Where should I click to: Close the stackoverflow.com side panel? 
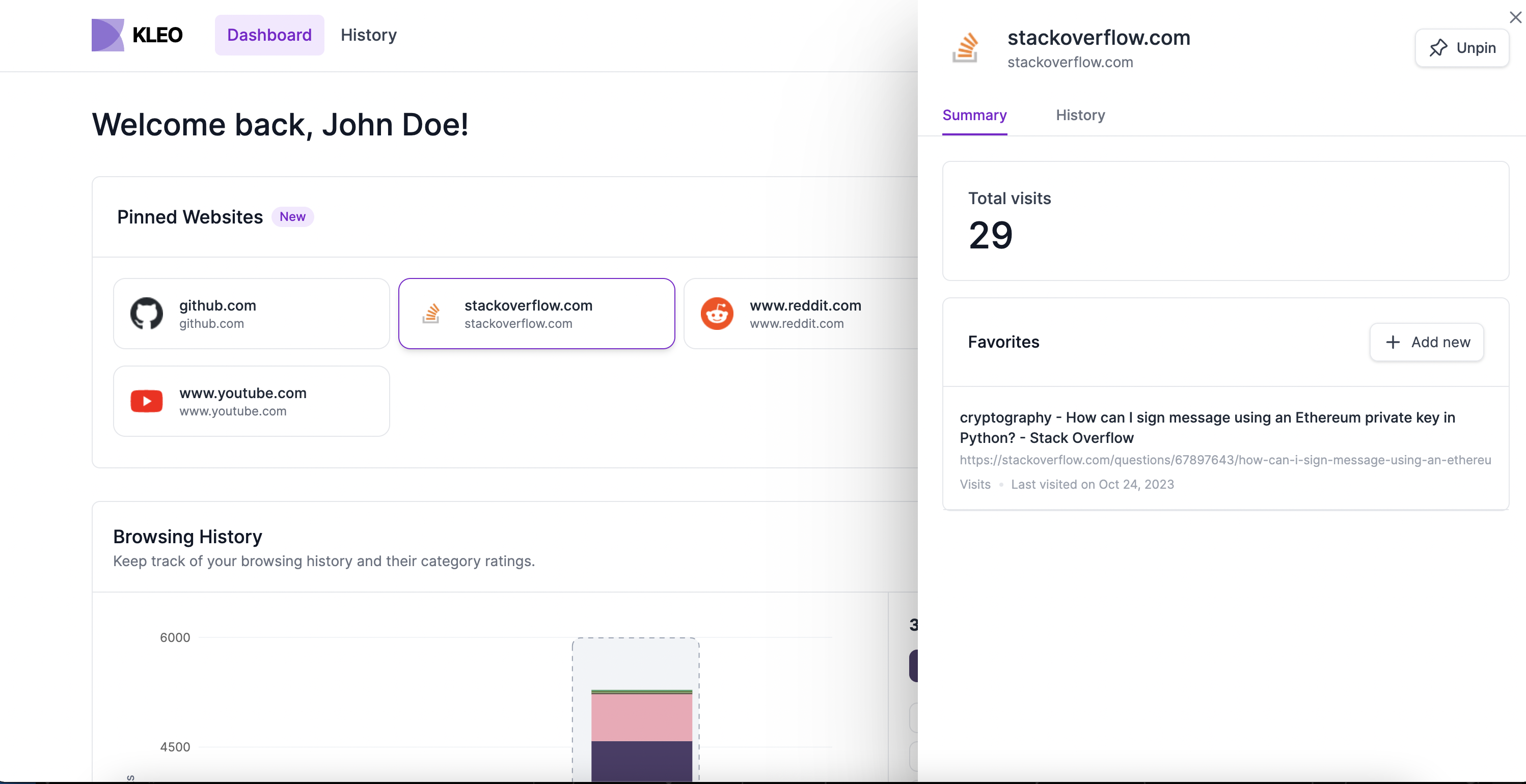click(x=1515, y=18)
